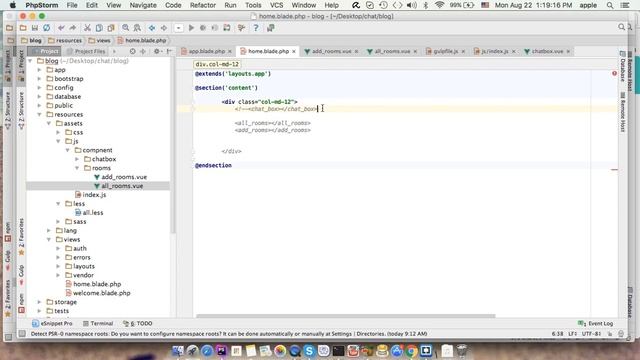Click the resources breadcrumb
This screenshot has height=360, width=640.
tap(65, 40)
